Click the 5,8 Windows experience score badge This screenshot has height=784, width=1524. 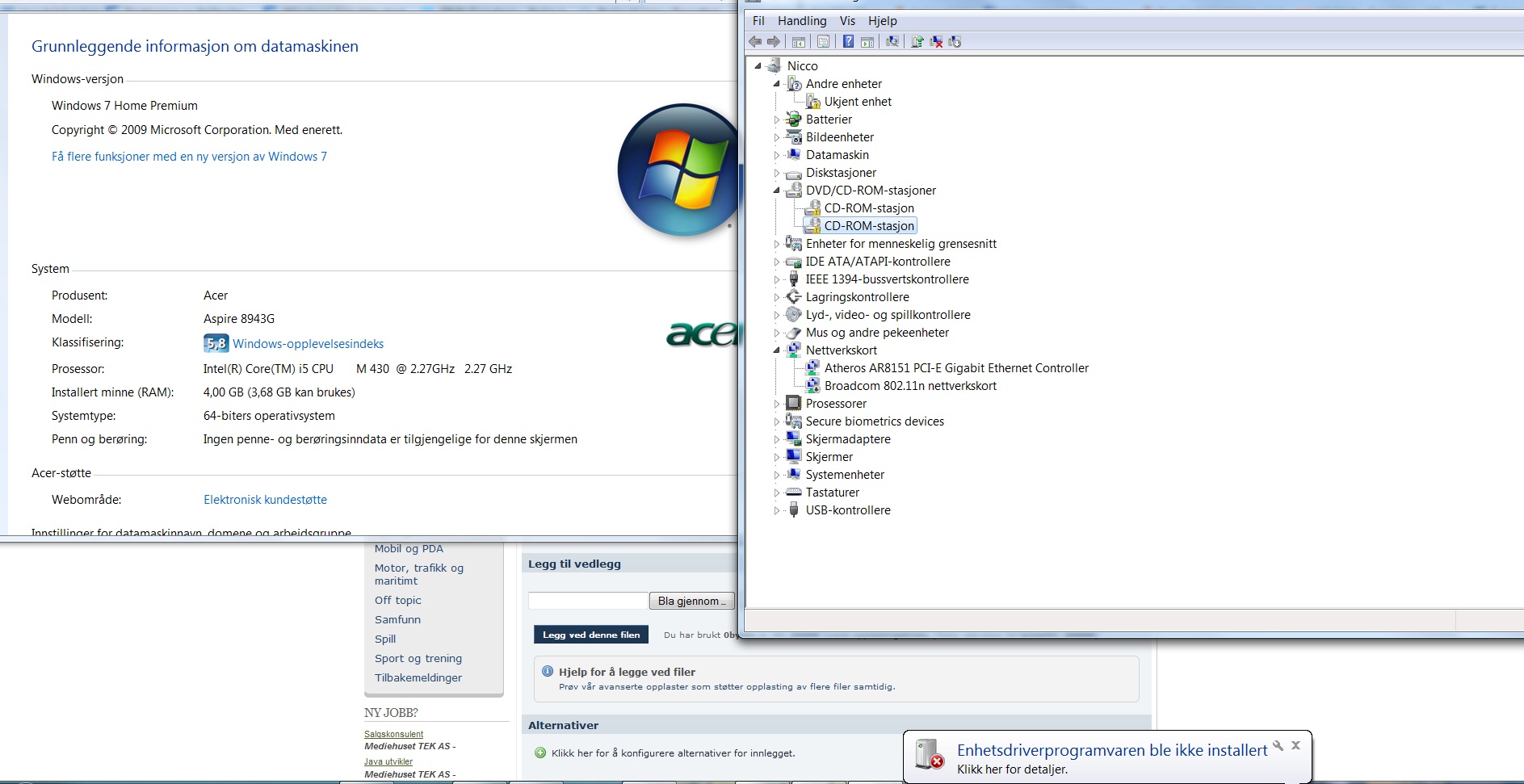tap(216, 343)
